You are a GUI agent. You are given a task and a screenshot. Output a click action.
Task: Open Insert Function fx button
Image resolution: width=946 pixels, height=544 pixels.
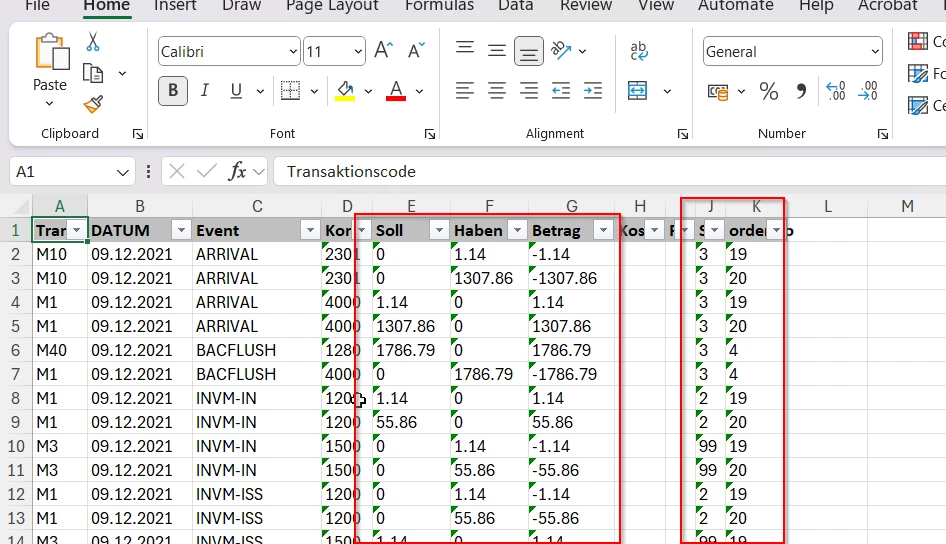237,172
